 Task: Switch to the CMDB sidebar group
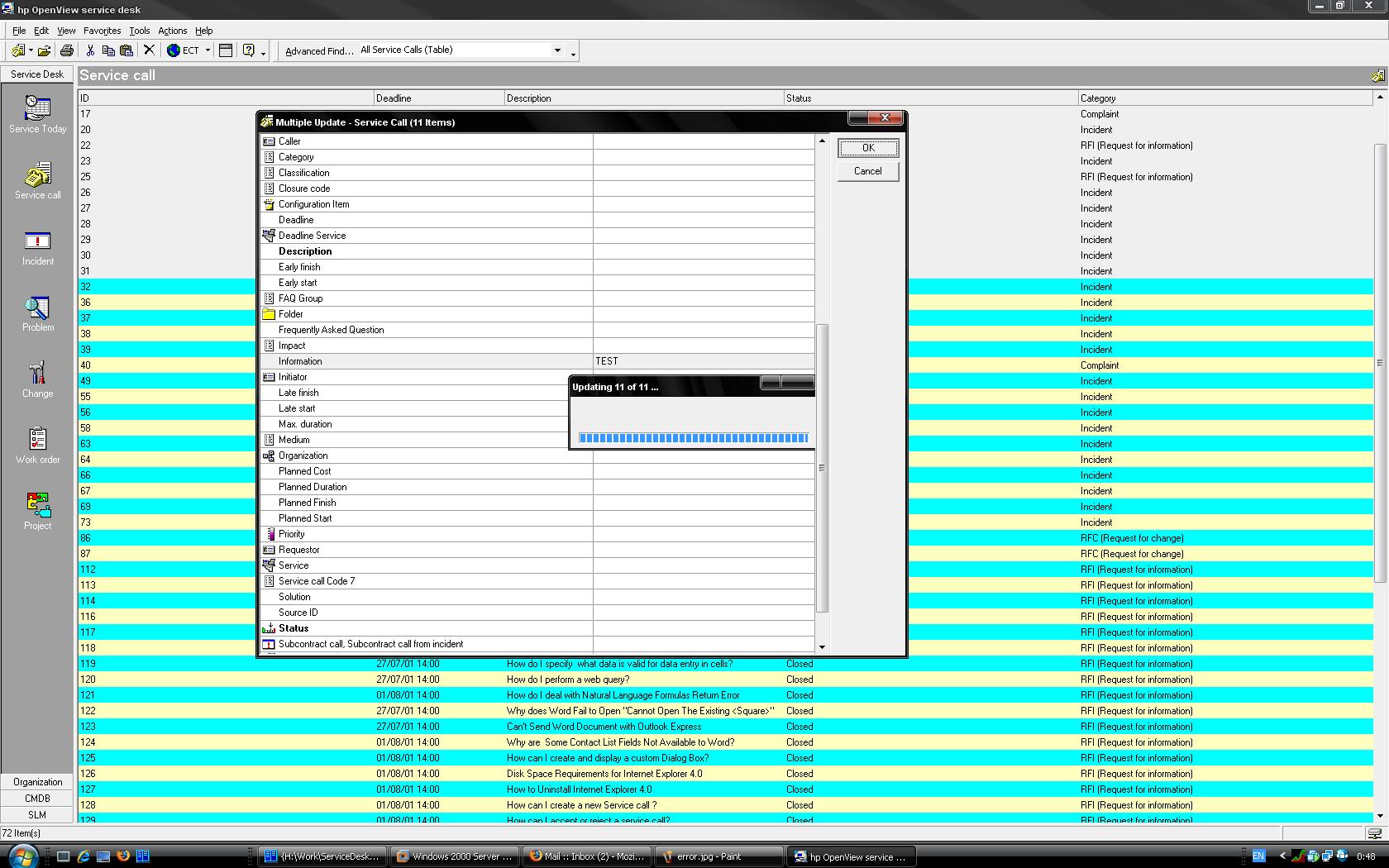pos(37,799)
